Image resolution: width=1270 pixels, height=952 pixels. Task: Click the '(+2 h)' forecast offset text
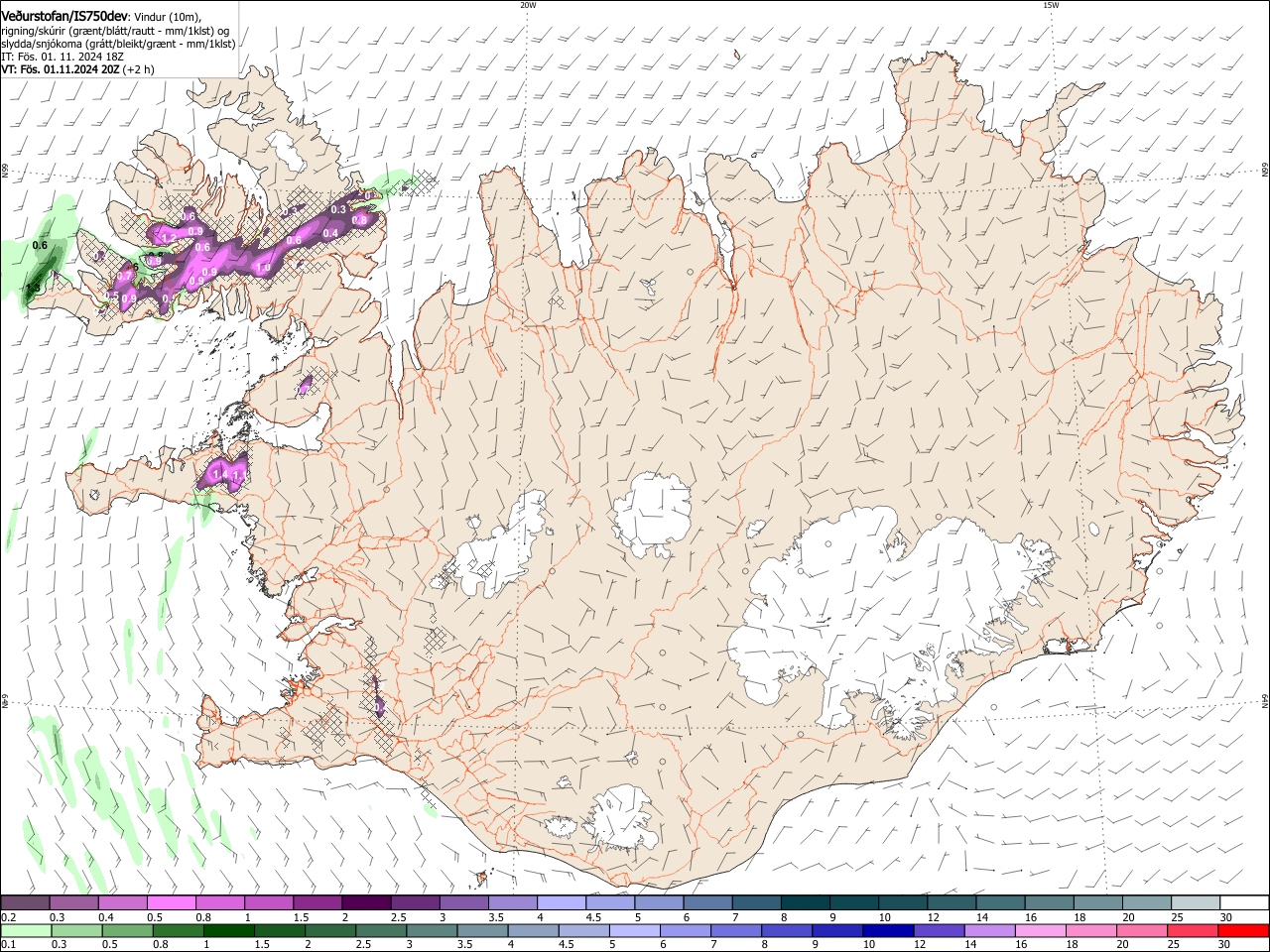click(x=138, y=69)
